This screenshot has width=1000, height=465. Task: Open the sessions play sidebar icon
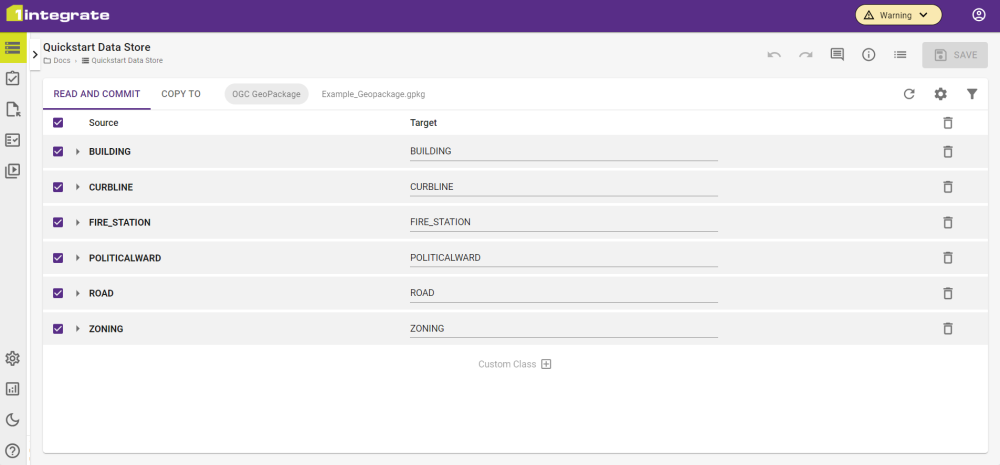[13, 170]
